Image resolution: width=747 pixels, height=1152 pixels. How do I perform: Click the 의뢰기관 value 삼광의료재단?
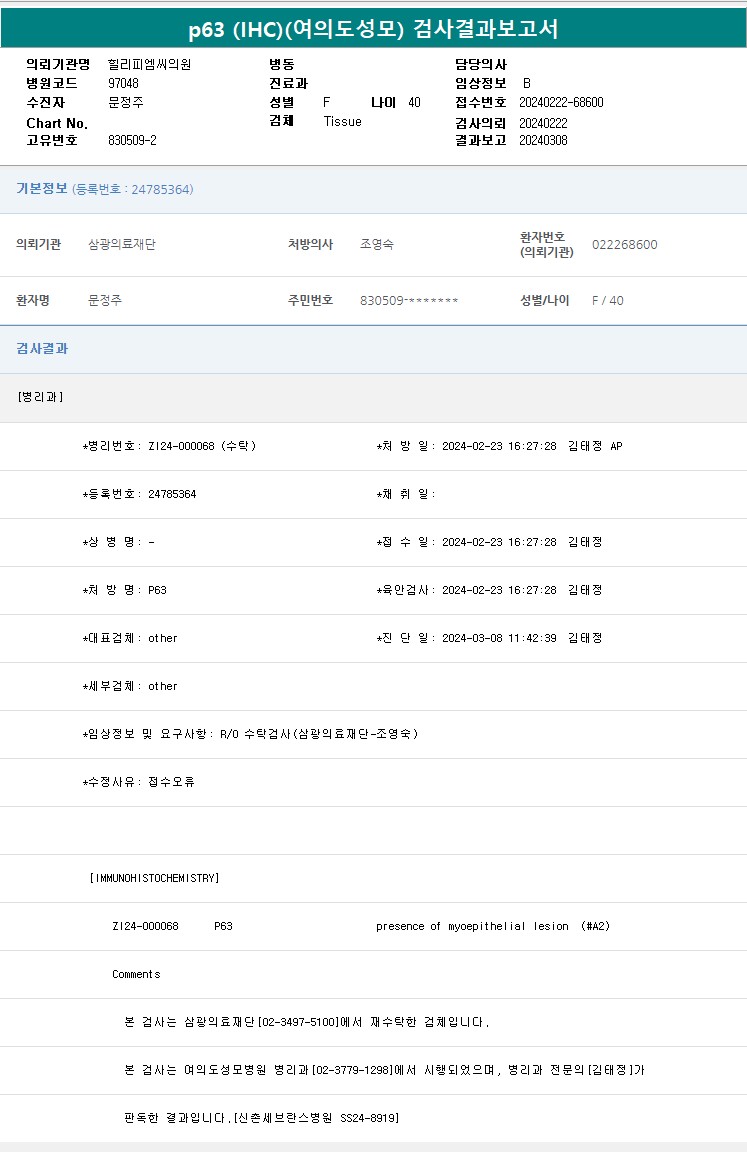[x=122, y=245]
